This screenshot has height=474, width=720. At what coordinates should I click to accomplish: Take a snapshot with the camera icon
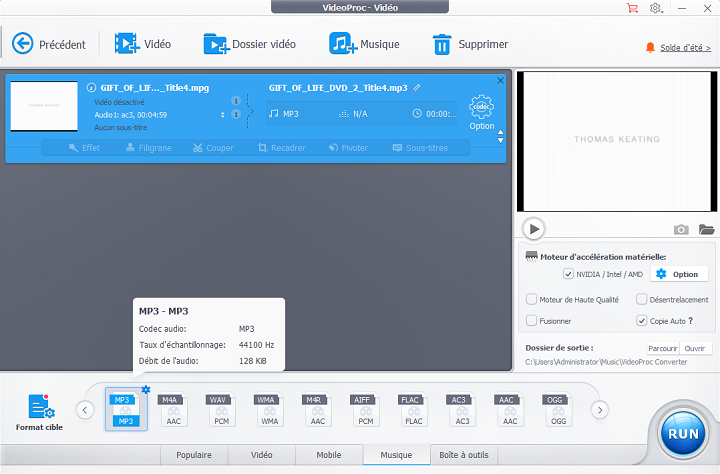pyautogui.click(x=681, y=229)
